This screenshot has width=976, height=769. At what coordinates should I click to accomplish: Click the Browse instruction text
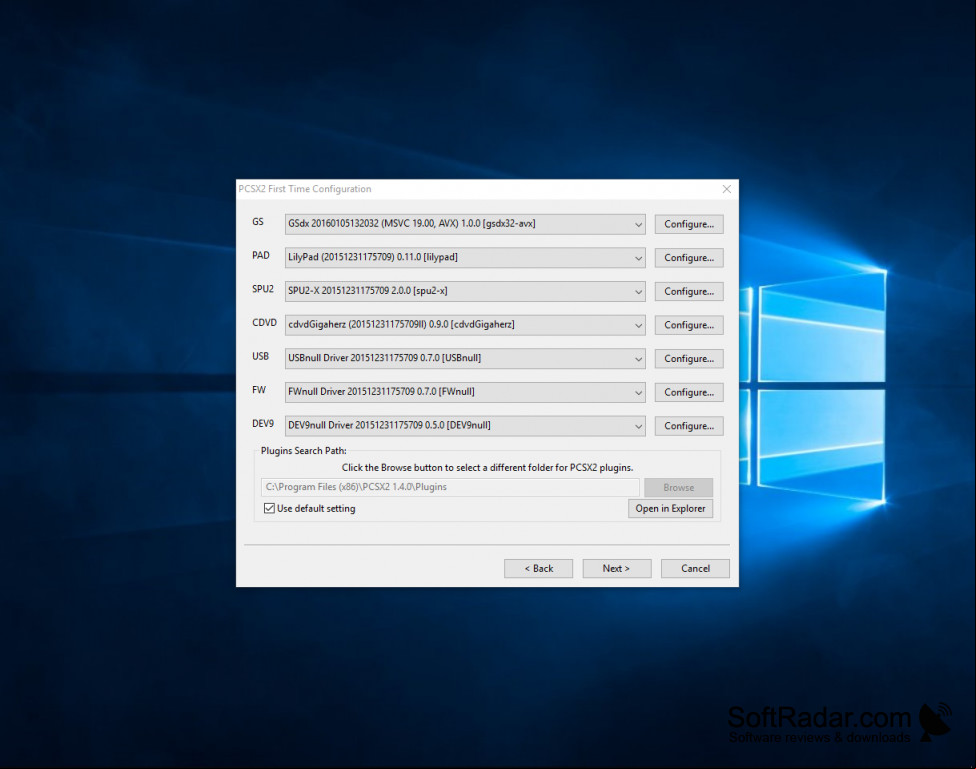487,468
